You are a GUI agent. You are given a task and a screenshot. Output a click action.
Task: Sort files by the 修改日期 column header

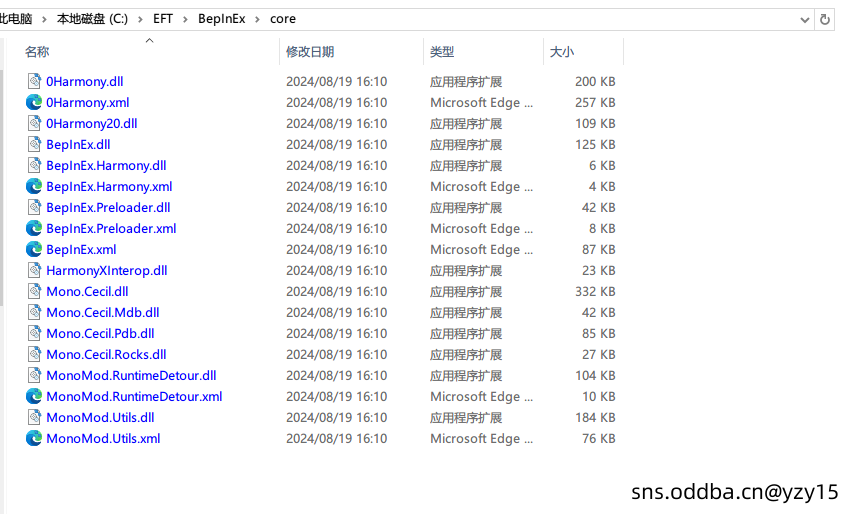(x=310, y=52)
